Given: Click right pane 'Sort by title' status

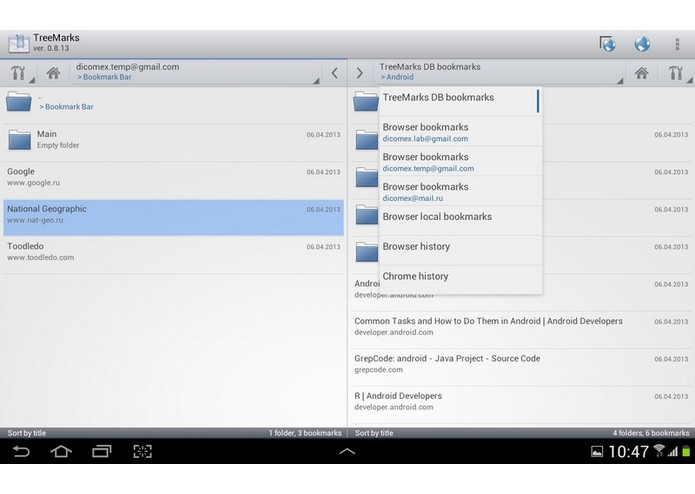Looking at the screenshot, I should 374,433.
